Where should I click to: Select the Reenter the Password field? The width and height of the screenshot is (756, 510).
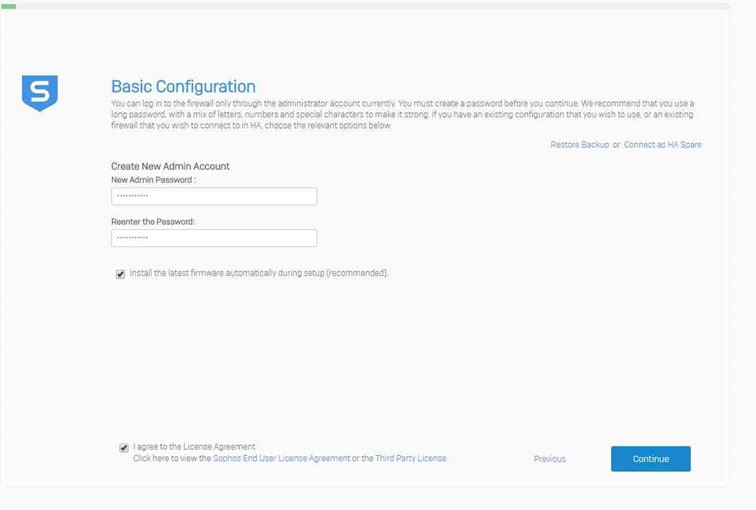pos(214,238)
